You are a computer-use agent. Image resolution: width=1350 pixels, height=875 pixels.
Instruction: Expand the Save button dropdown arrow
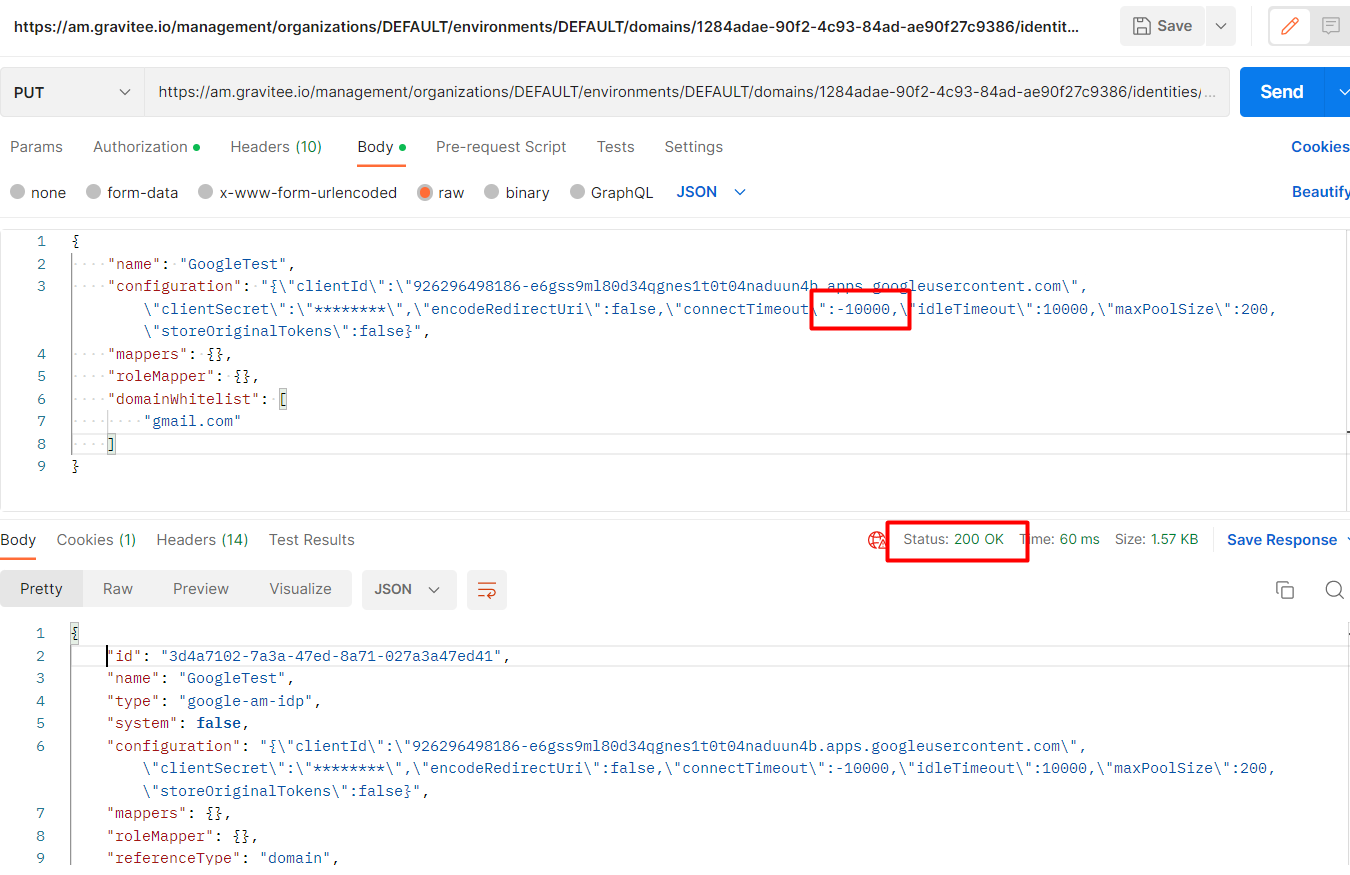click(1218, 26)
